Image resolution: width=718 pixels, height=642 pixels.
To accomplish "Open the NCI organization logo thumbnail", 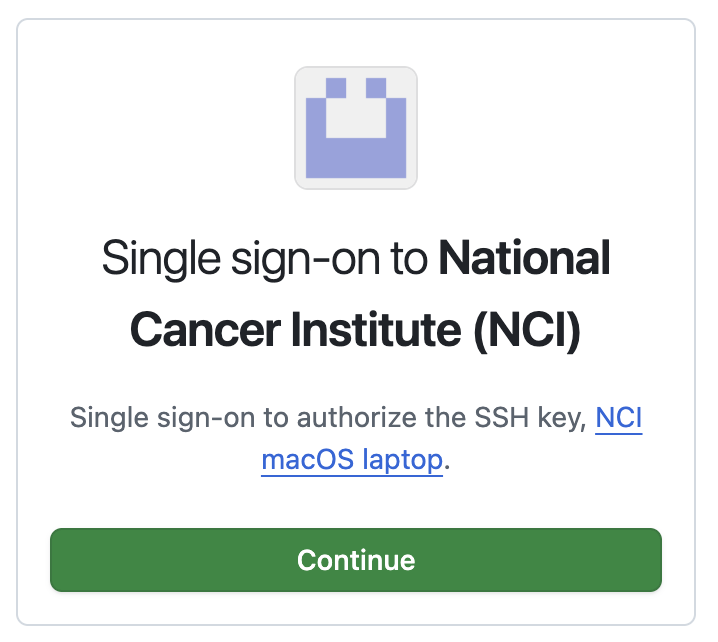I will coord(356,127).
